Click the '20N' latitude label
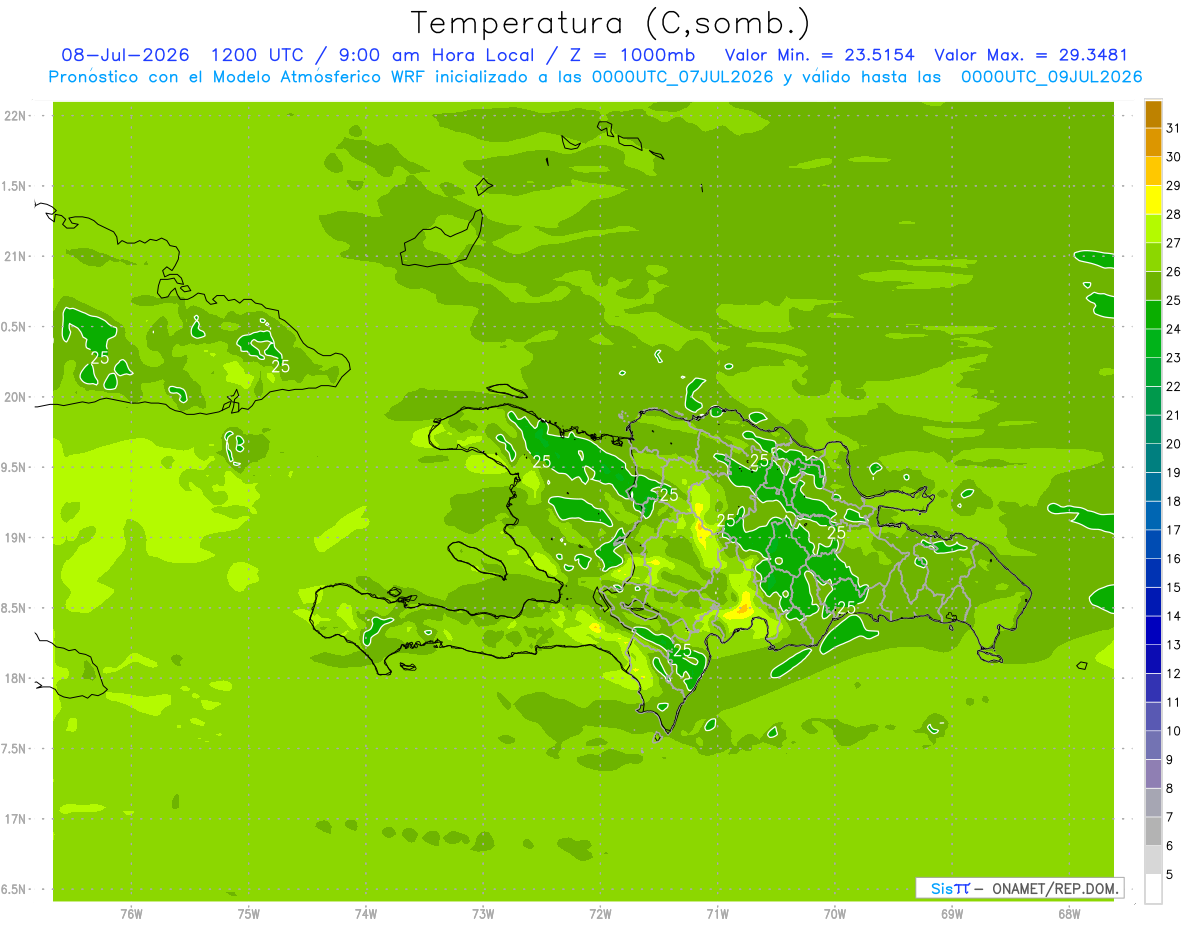1200x927 pixels. pos(17,397)
